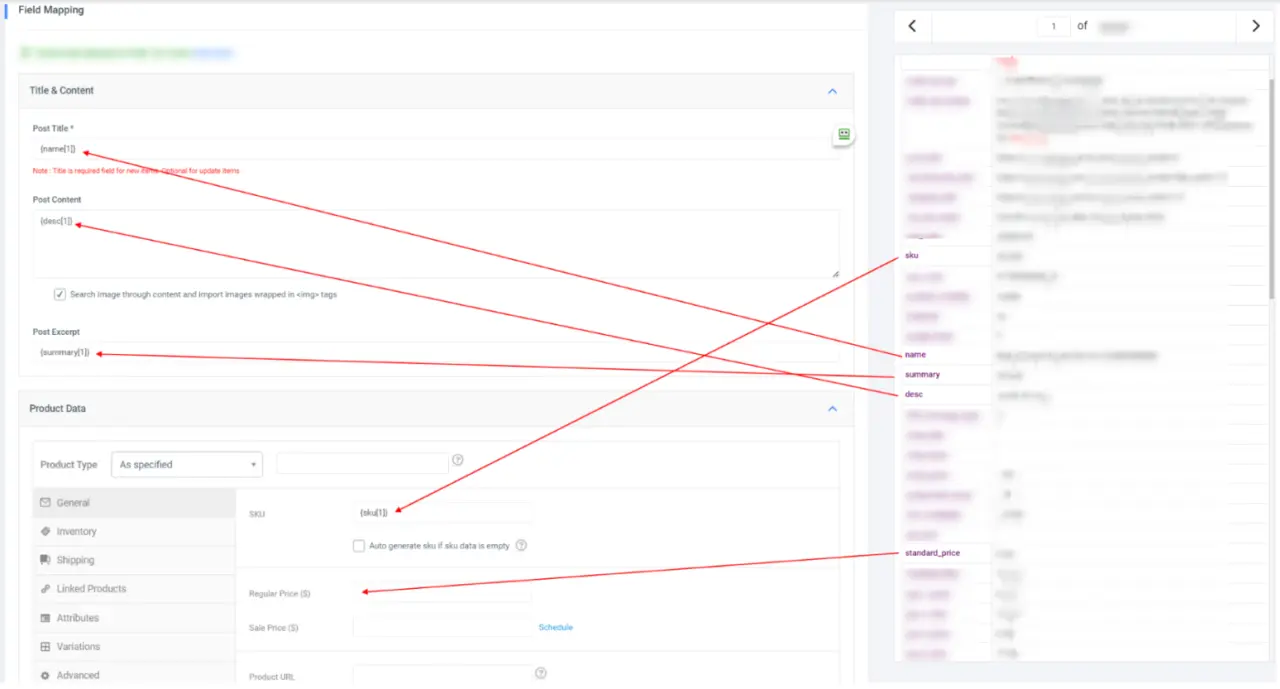Select the Linked Products tab
The width and height of the screenshot is (1280, 689).
pyautogui.click(x=91, y=589)
